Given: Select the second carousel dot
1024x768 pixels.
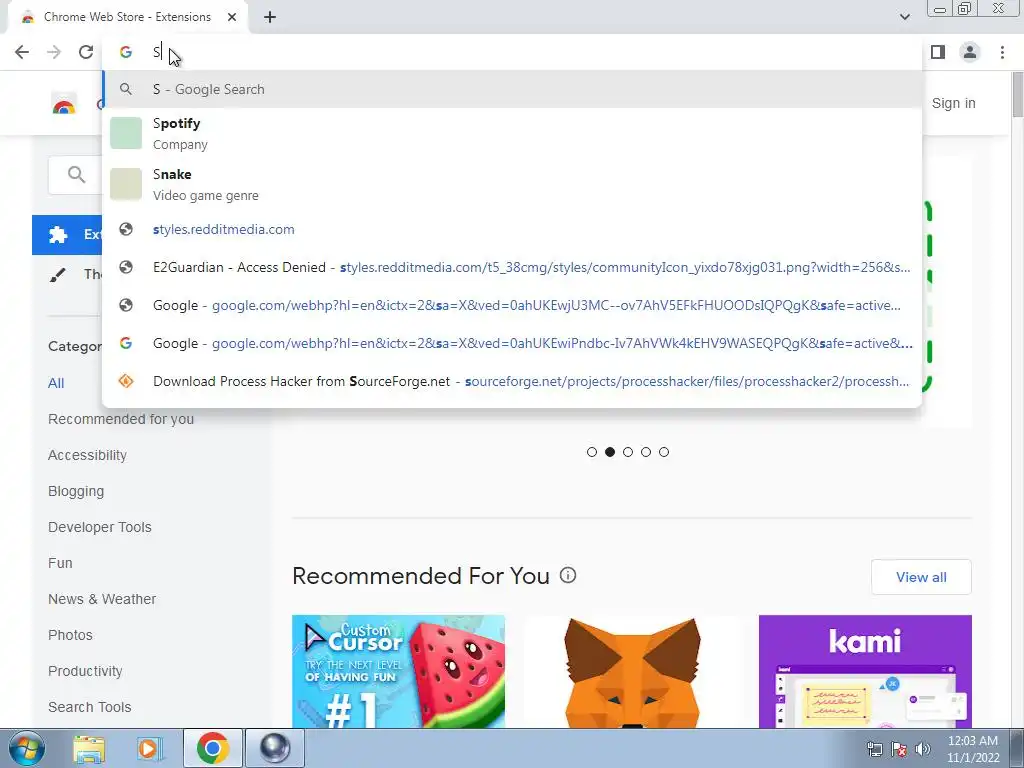Looking at the screenshot, I should pyautogui.click(x=610, y=452).
